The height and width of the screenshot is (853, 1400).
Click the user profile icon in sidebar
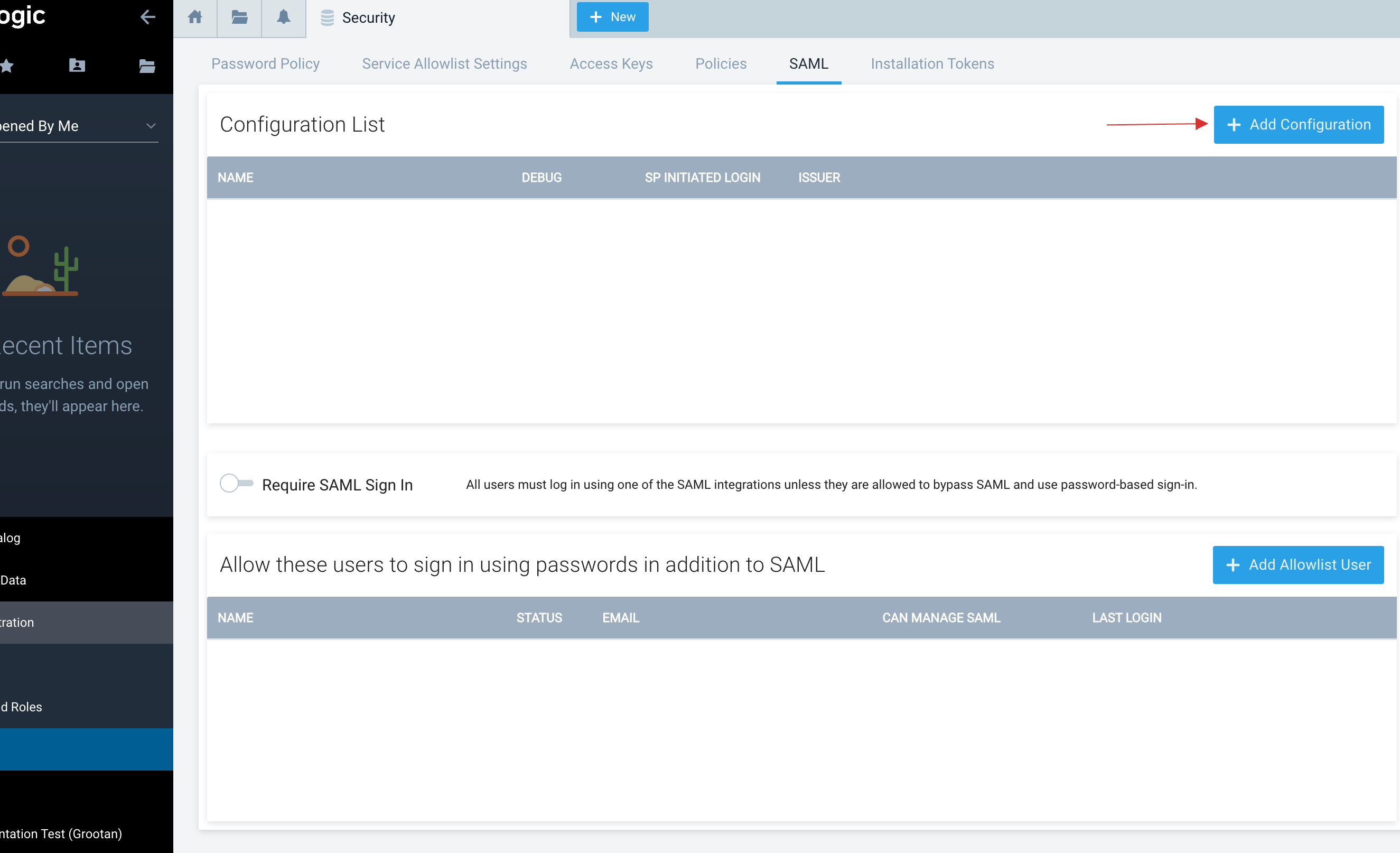78,65
